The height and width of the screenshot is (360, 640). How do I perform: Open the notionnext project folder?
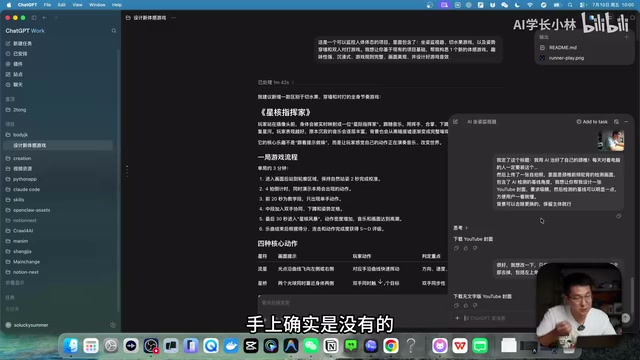click(x=24, y=220)
